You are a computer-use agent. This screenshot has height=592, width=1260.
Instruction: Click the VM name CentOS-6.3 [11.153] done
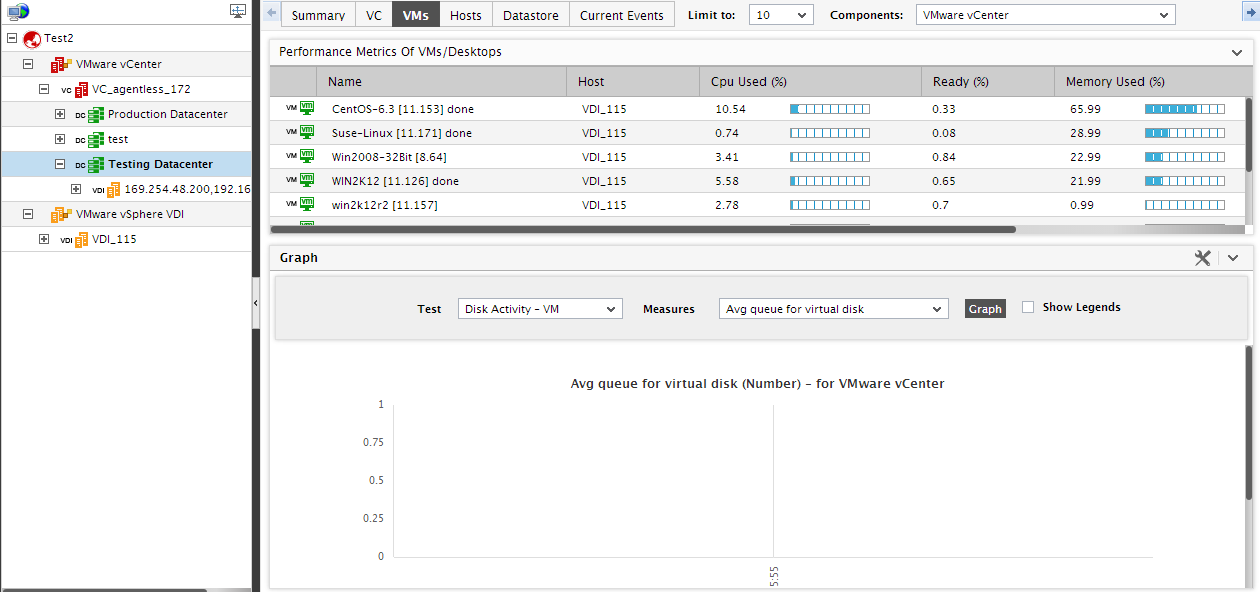(402, 109)
